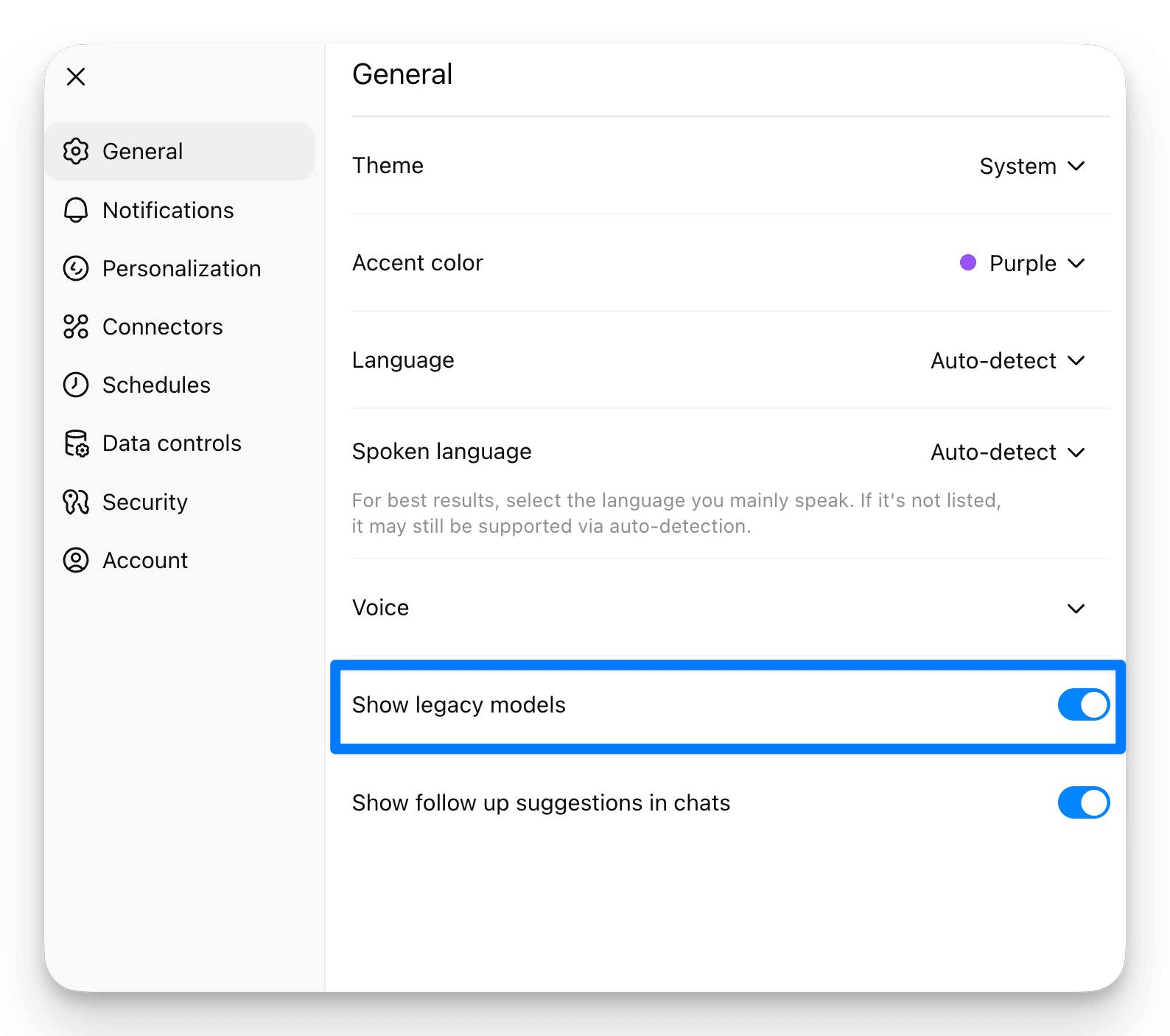Expand the Spoken language dropdown
Image resolution: width=1170 pixels, height=1036 pixels.
tap(1007, 452)
